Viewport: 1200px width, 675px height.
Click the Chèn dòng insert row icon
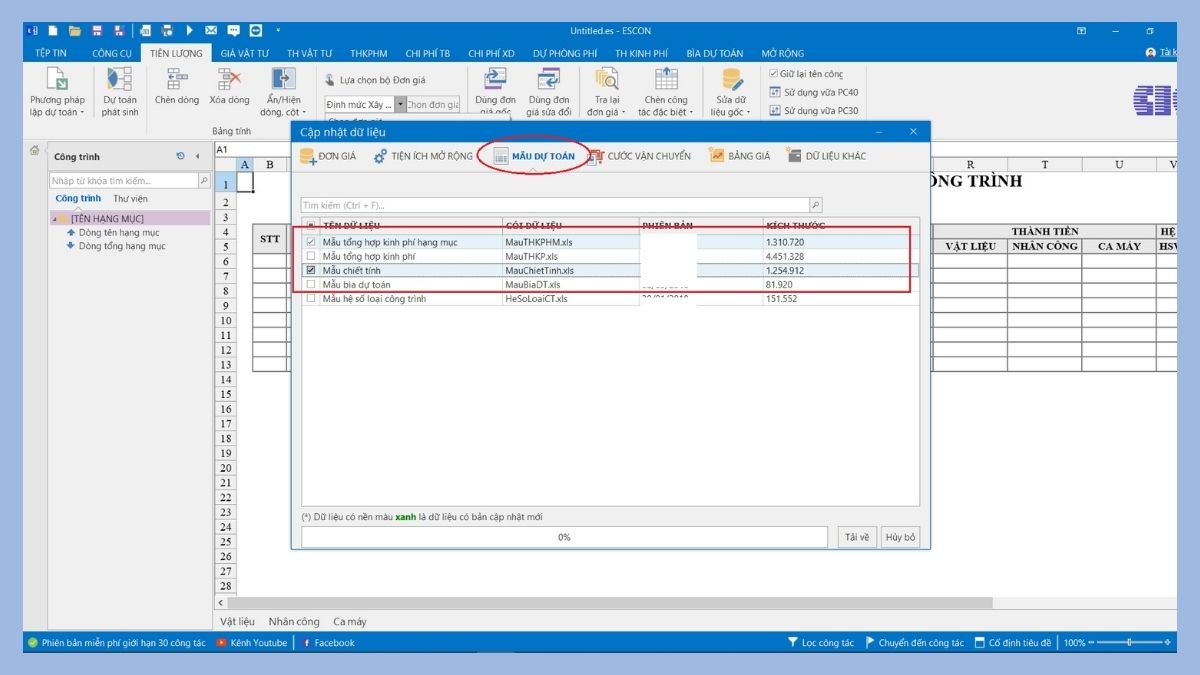pos(177,80)
